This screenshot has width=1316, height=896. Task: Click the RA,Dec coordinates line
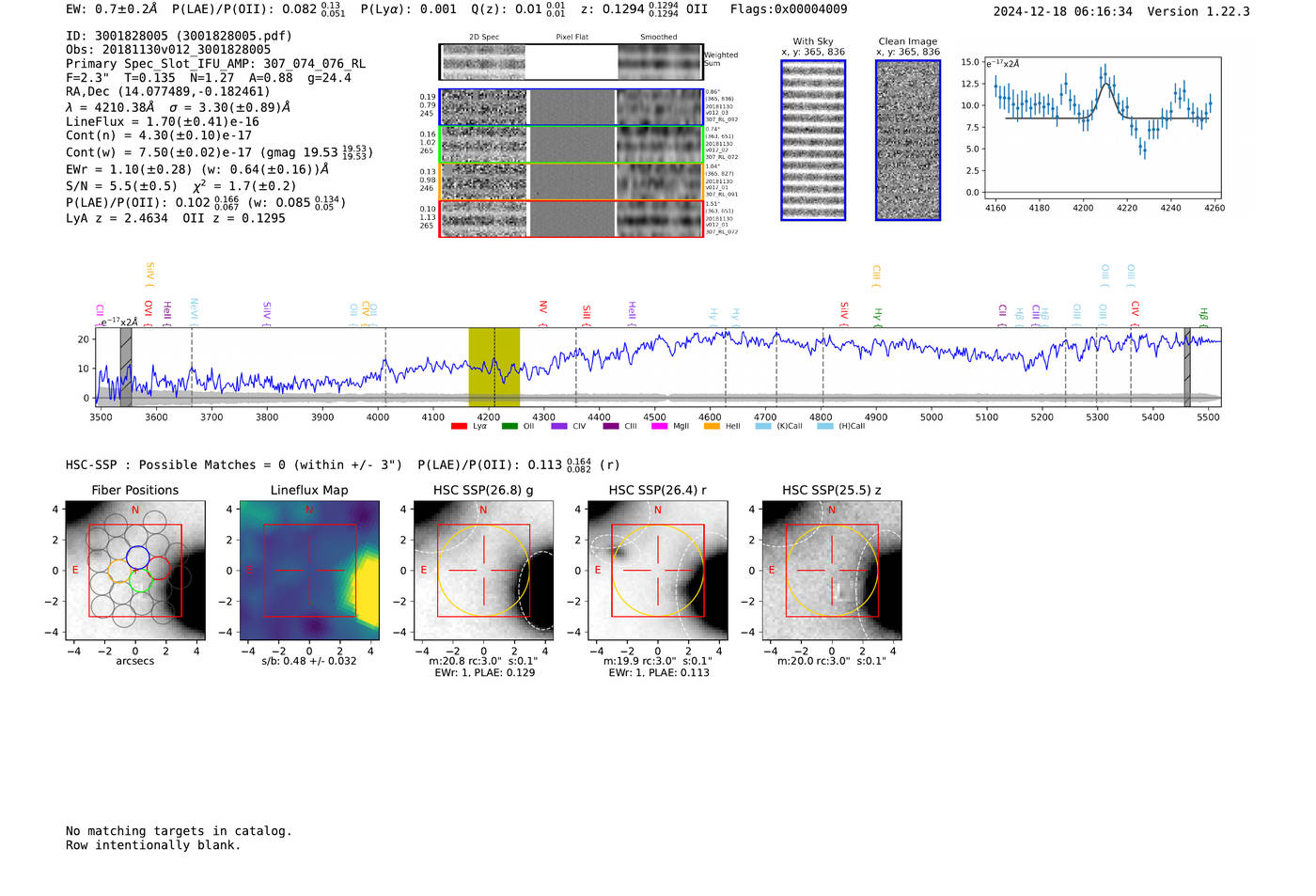[167, 91]
